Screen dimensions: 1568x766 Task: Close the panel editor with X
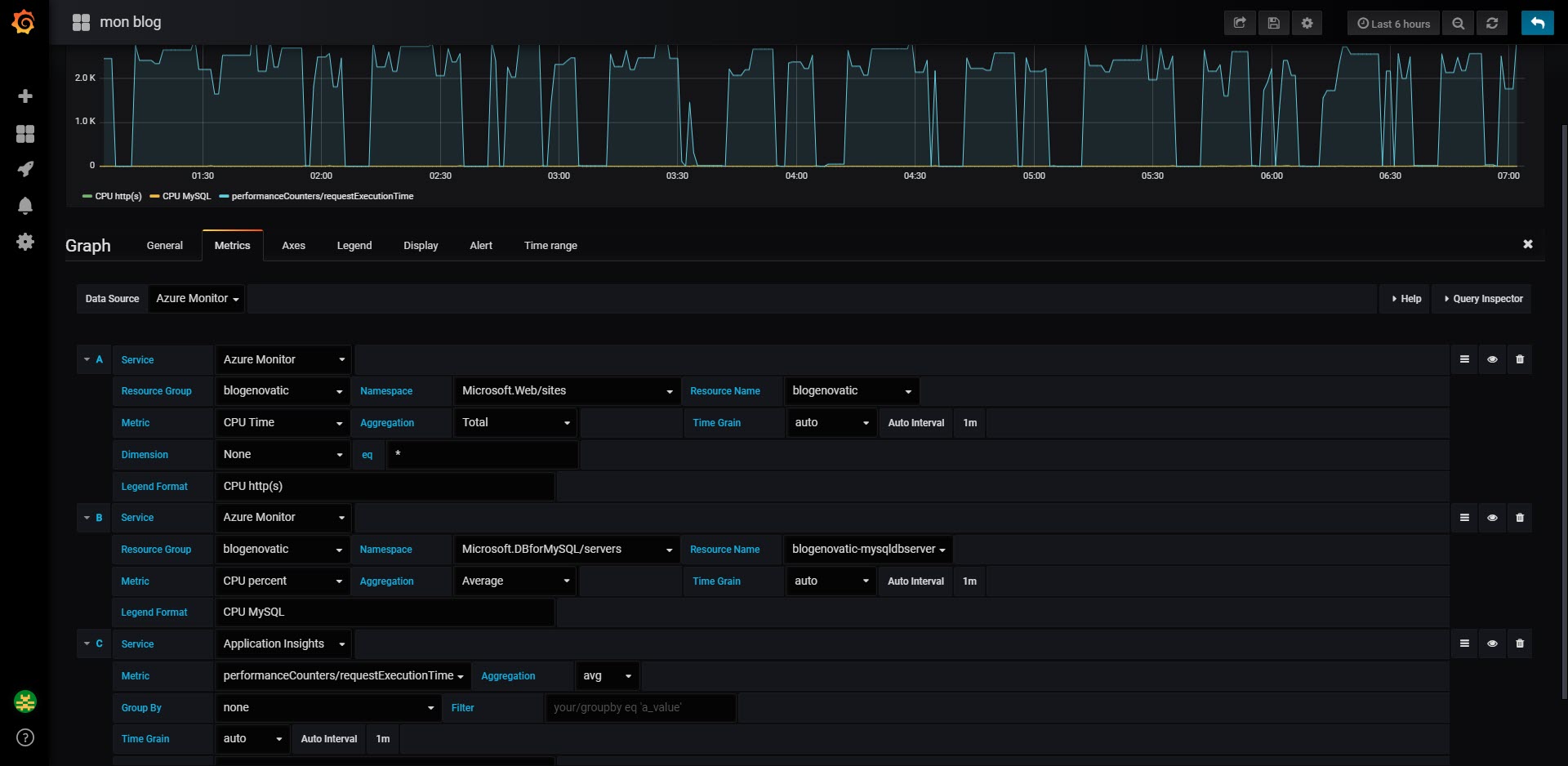1528,244
